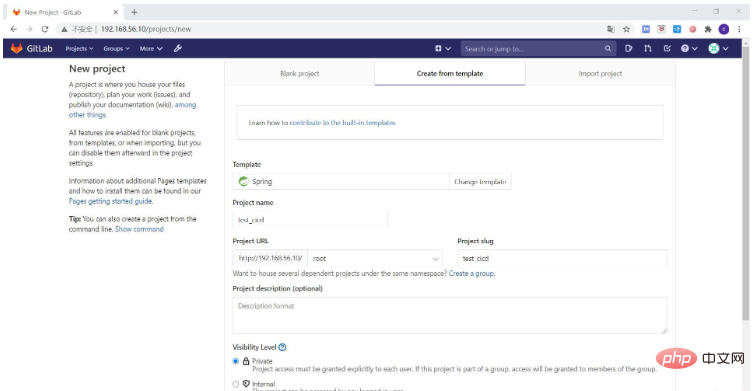Click the new item plus icon
The height and width of the screenshot is (391, 755).
pos(439,49)
